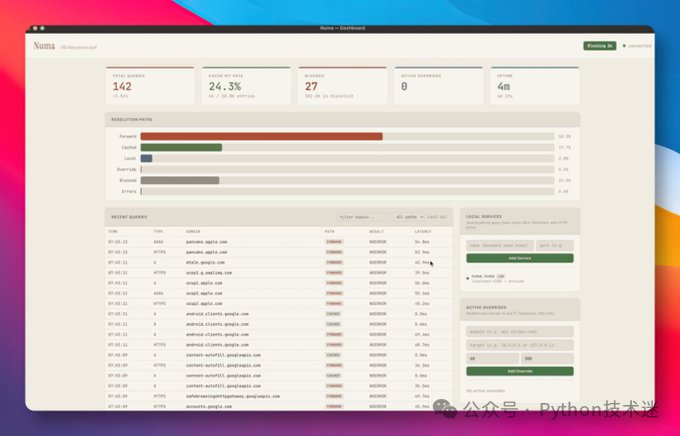Focus the Local Services port input
This screenshot has width=680, height=436.
click(x=555, y=245)
